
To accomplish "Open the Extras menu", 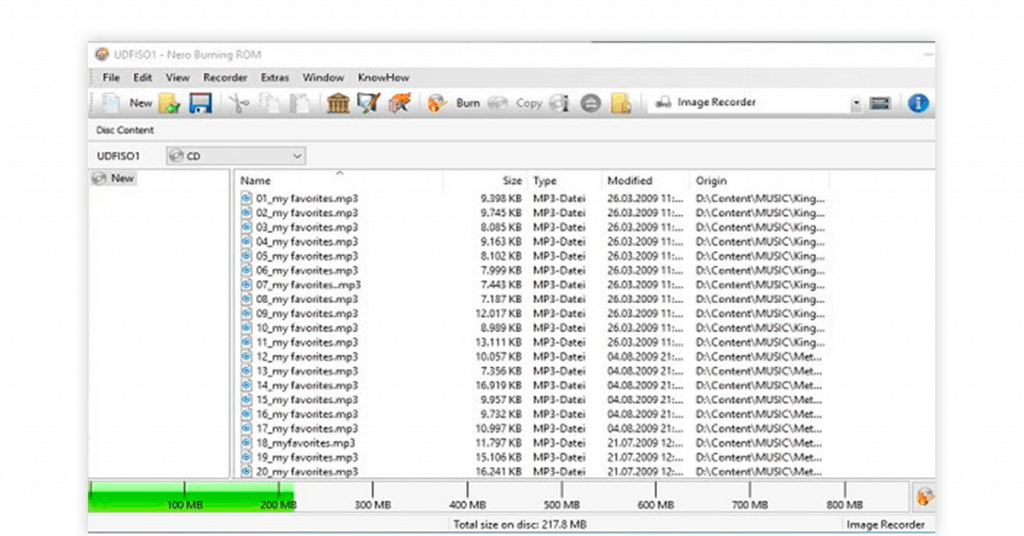I will (275, 77).
